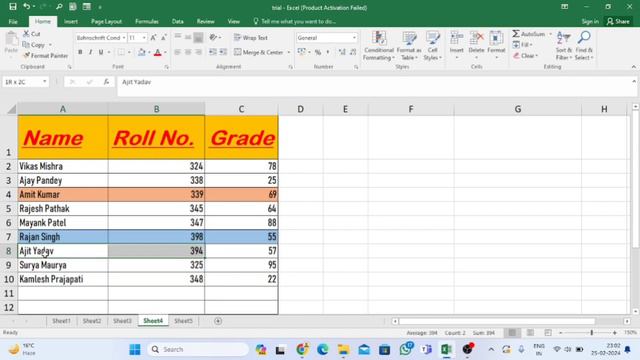The height and width of the screenshot is (360, 640).
Task: Decrease font size with the small A icon
Action: pos(164,38)
